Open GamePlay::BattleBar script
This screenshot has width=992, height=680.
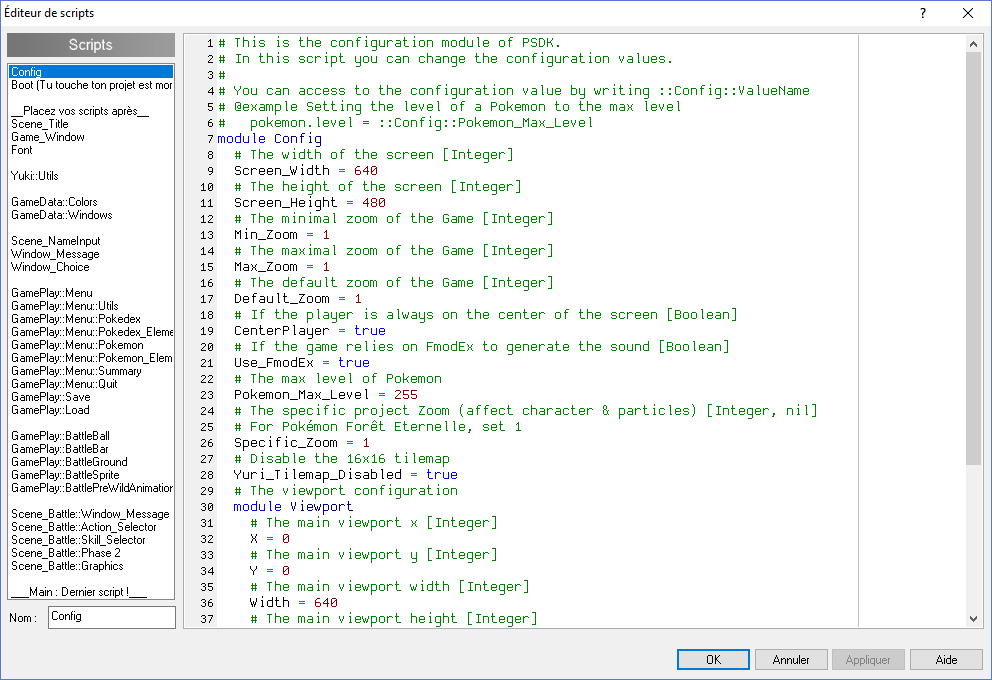point(91,448)
